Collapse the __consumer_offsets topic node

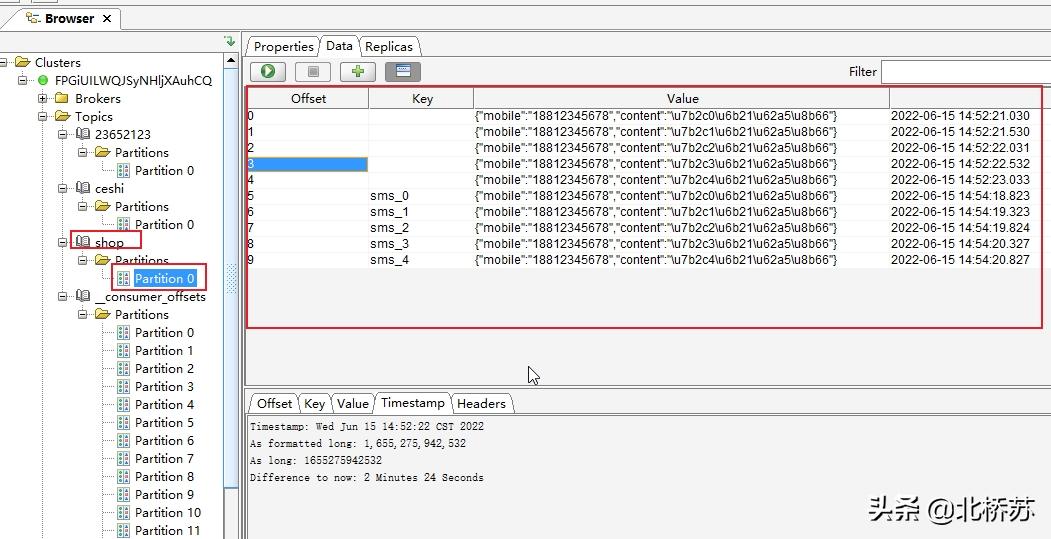pyautogui.click(x=62, y=296)
